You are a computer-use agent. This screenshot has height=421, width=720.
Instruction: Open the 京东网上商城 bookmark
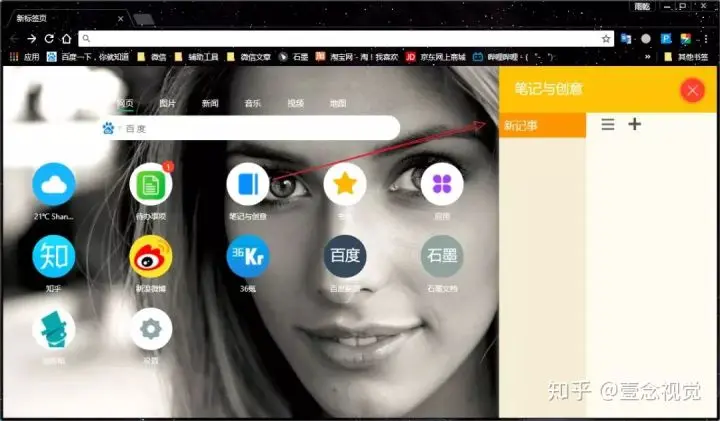point(435,57)
